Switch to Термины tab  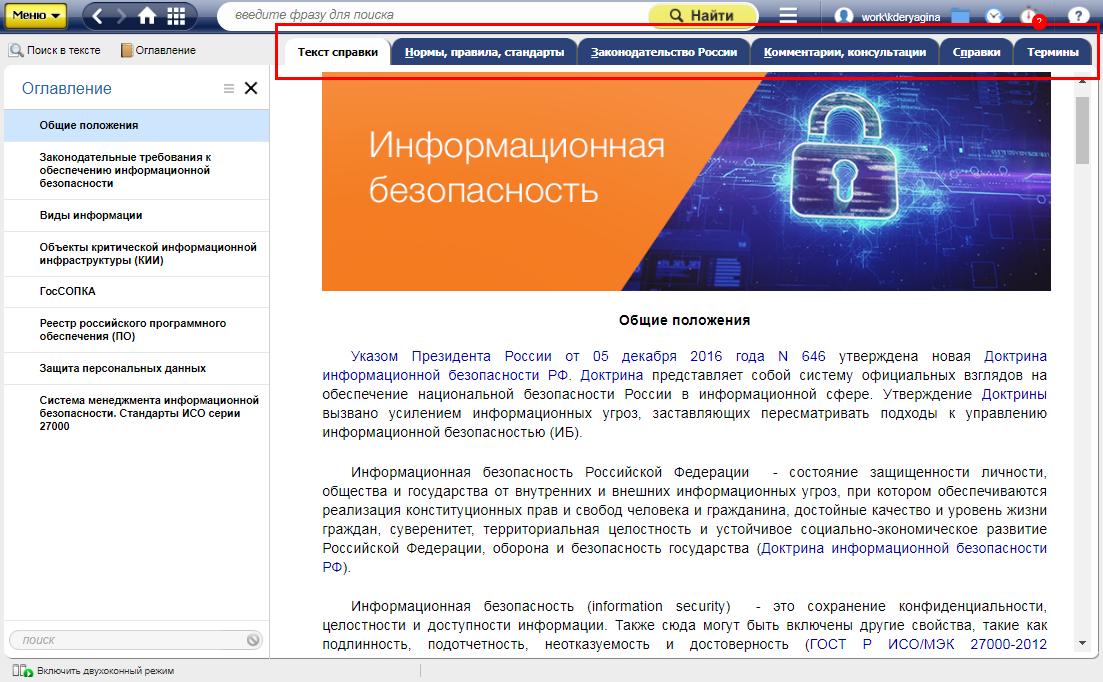coord(1052,52)
